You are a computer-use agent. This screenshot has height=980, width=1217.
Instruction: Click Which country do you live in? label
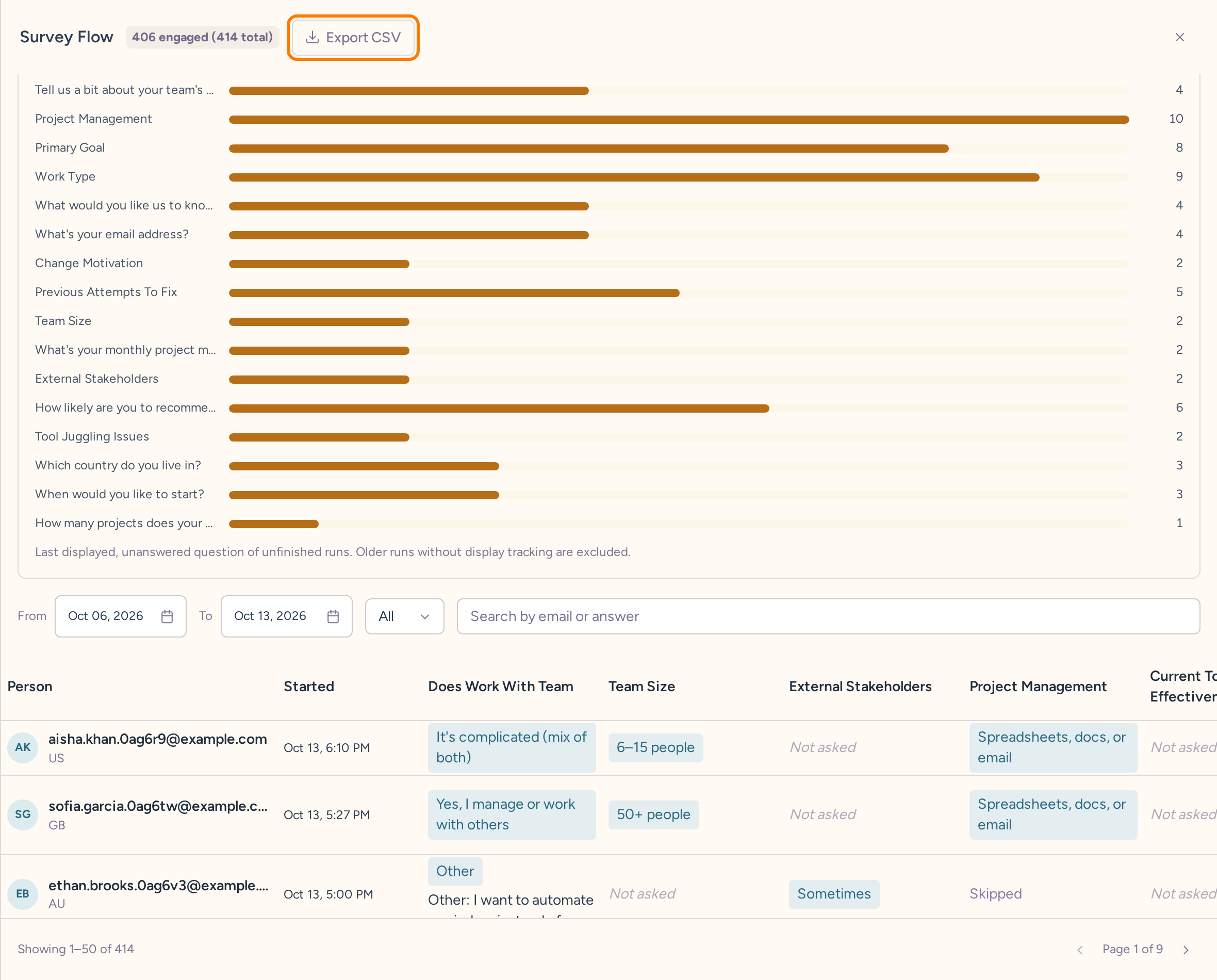pos(118,465)
